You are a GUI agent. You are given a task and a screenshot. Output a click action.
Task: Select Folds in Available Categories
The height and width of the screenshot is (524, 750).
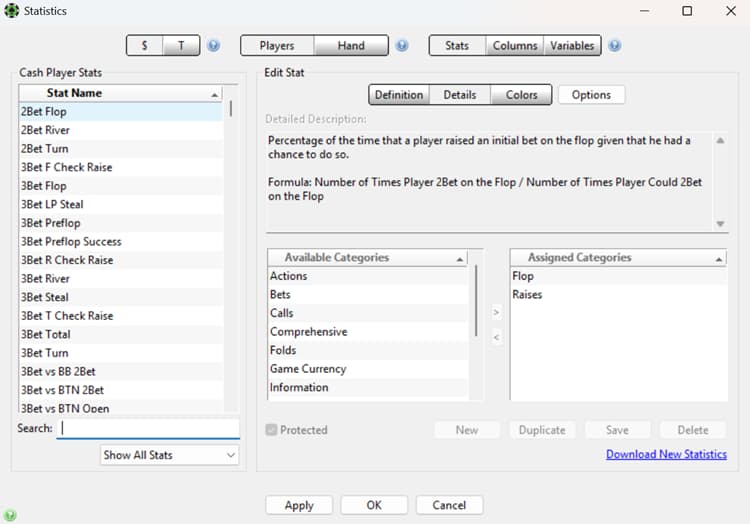367,350
